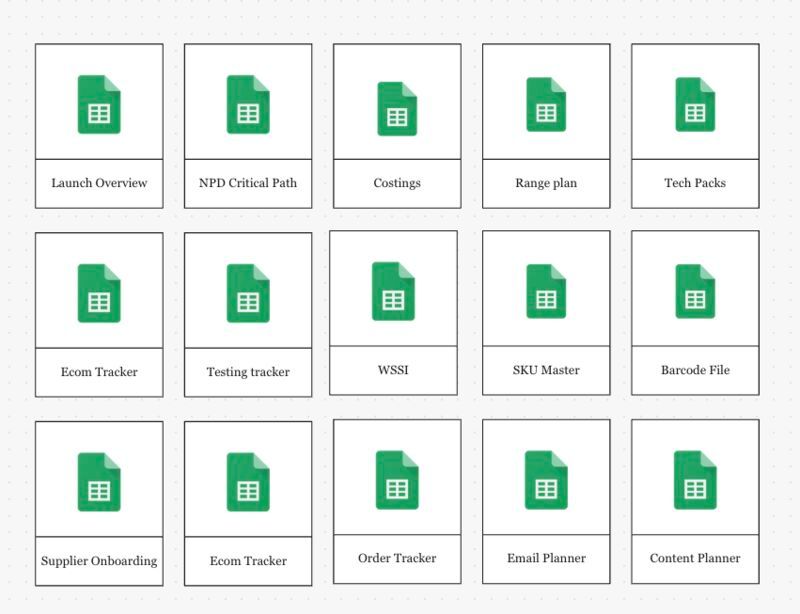The width and height of the screenshot is (800, 614).
Task: Select the 'Email Planner' label
Action: tap(546, 558)
